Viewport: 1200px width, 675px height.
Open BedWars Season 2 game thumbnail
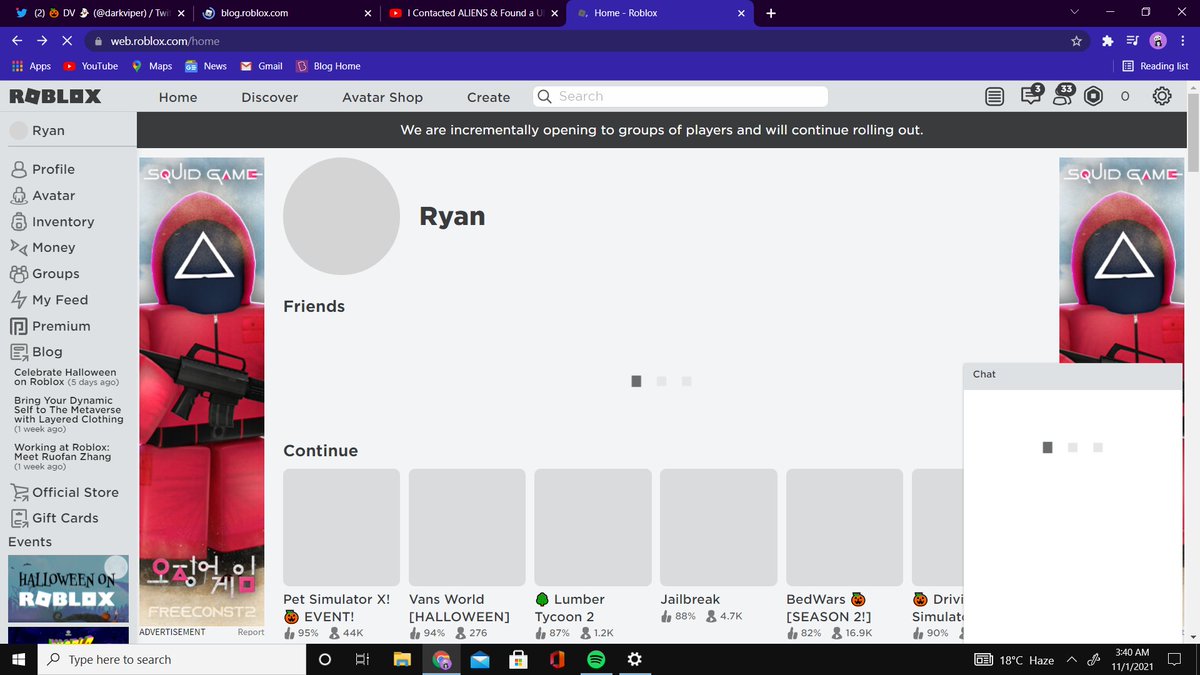point(844,526)
